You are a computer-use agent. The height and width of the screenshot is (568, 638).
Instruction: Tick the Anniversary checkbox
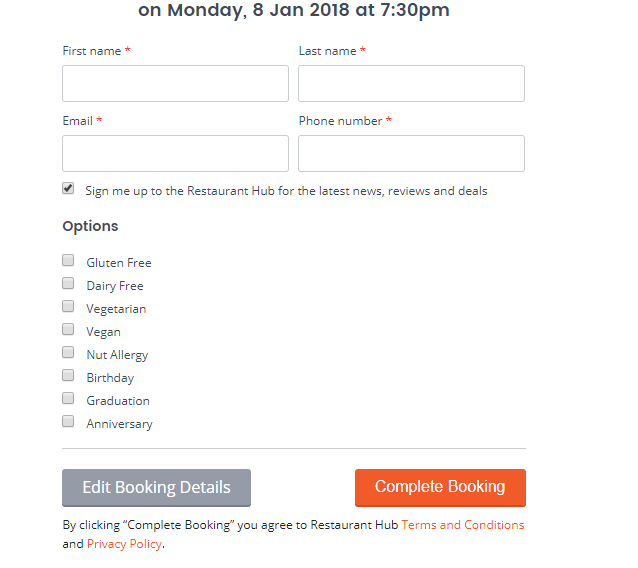[68, 421]
